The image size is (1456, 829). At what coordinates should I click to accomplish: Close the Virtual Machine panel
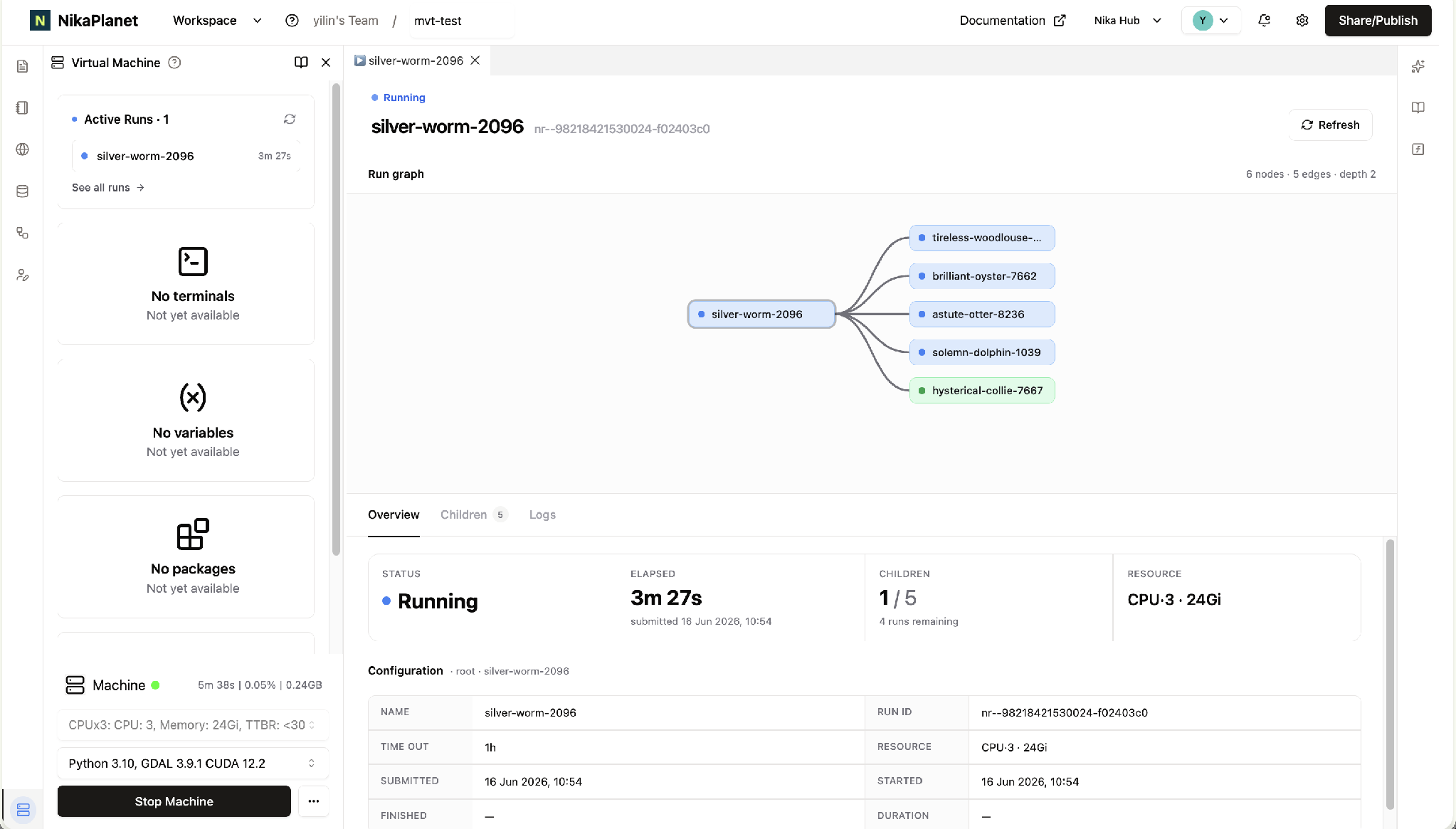point(326,63)
